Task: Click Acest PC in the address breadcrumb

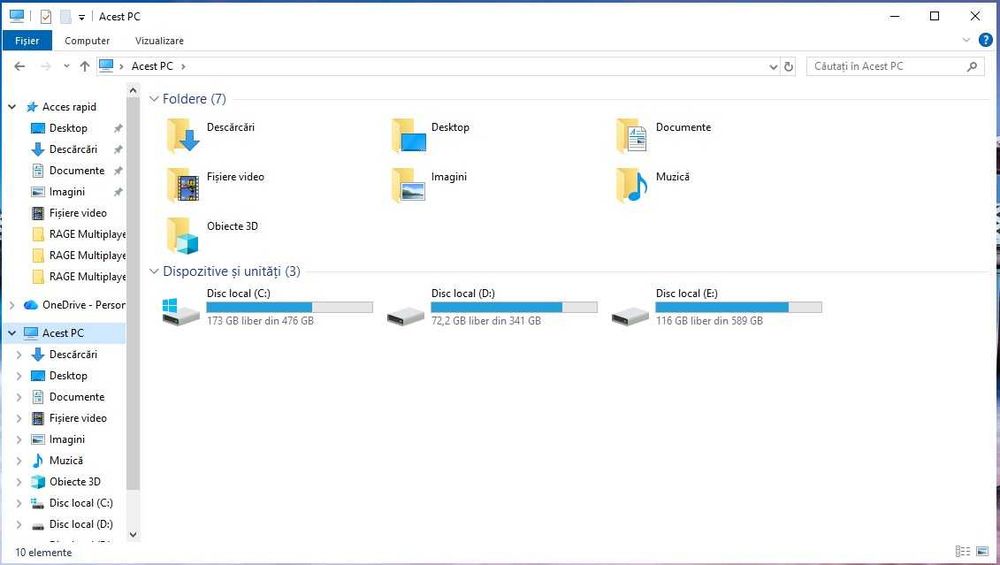Action: 152,66
